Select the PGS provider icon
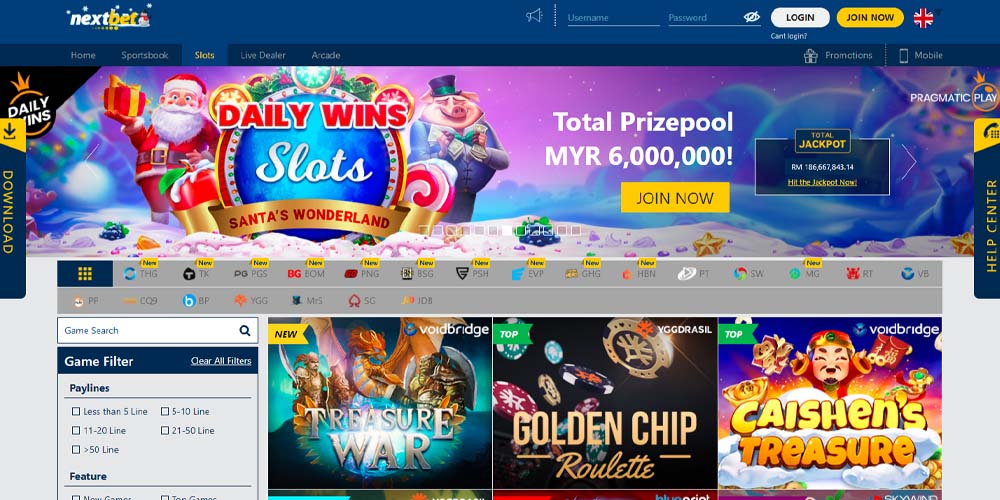The width and height of the screenshot is (1000, 500). (x=251, y=274)
